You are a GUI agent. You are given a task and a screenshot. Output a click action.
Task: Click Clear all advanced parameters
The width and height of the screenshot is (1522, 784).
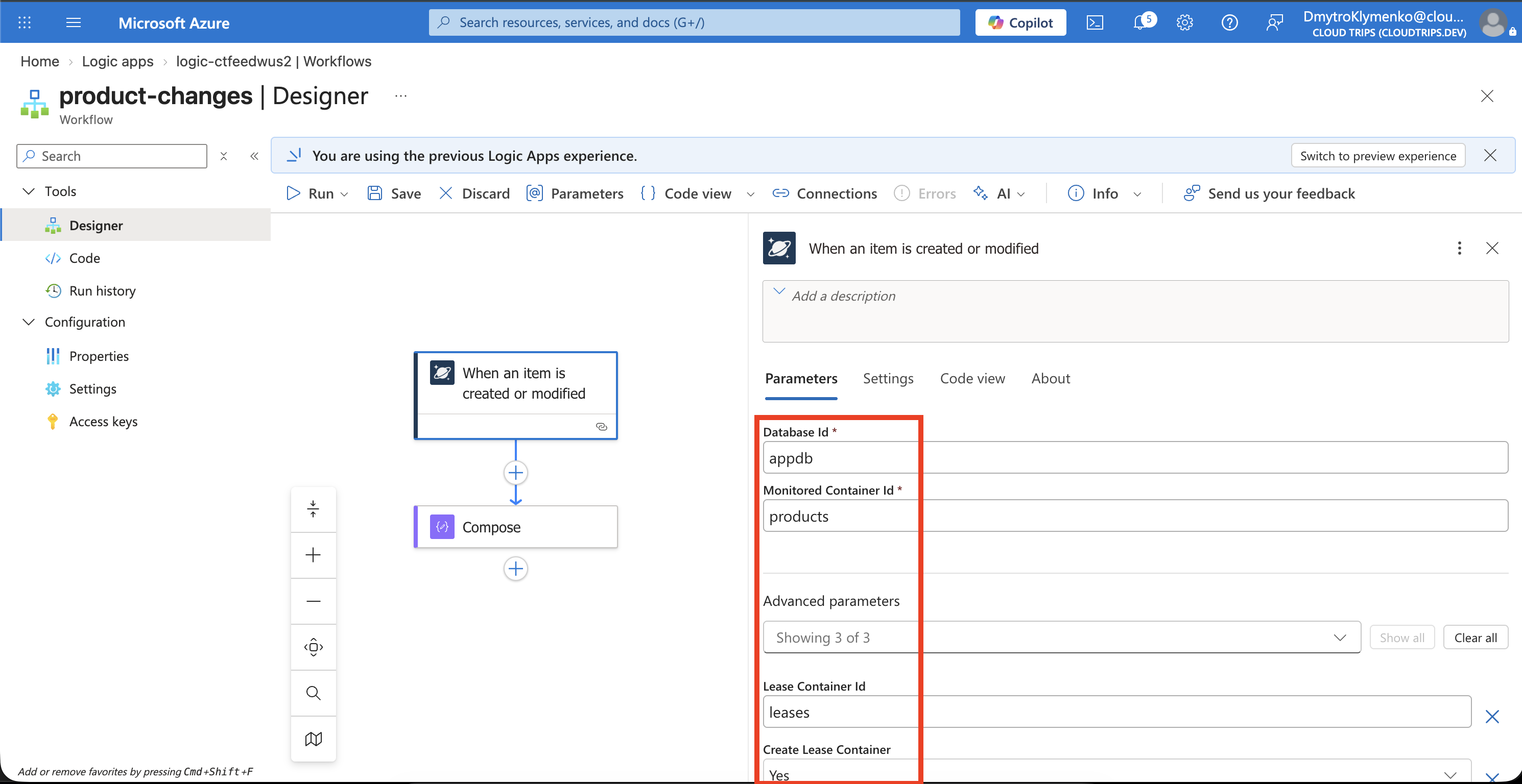(x=1476, y=638)
